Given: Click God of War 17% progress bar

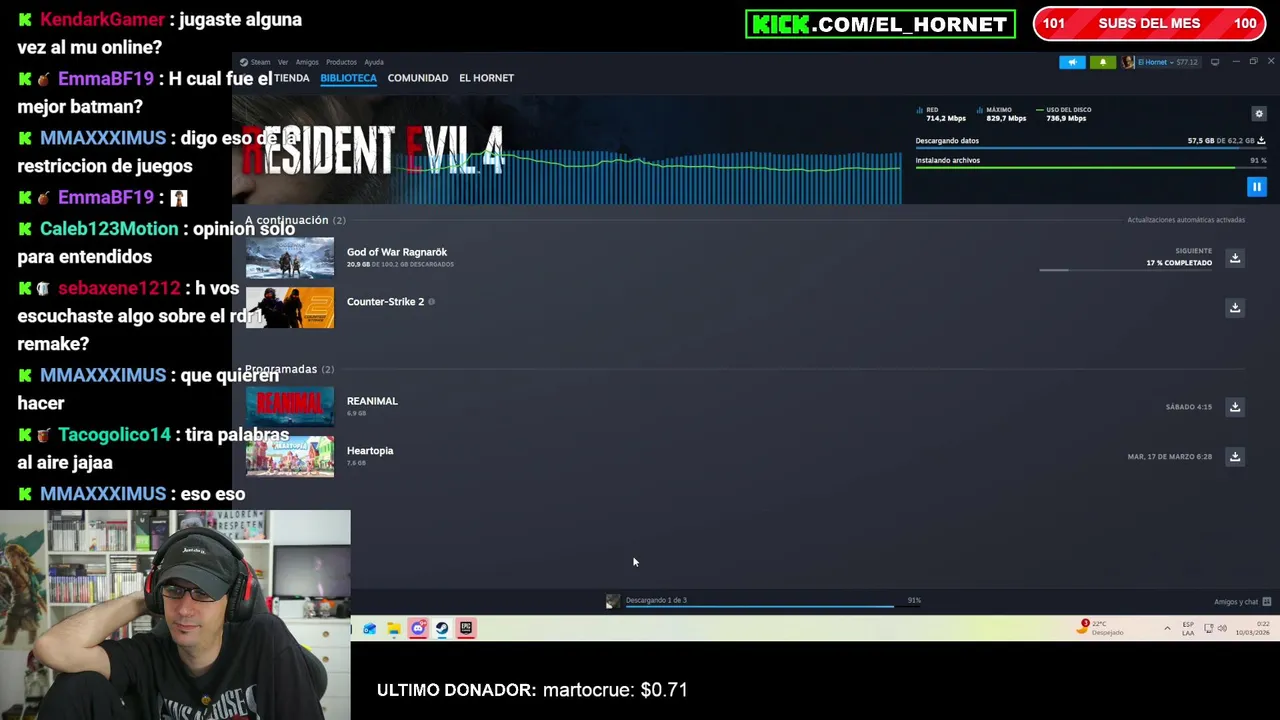Looking at the screenshot, I should click(1125, 270).
